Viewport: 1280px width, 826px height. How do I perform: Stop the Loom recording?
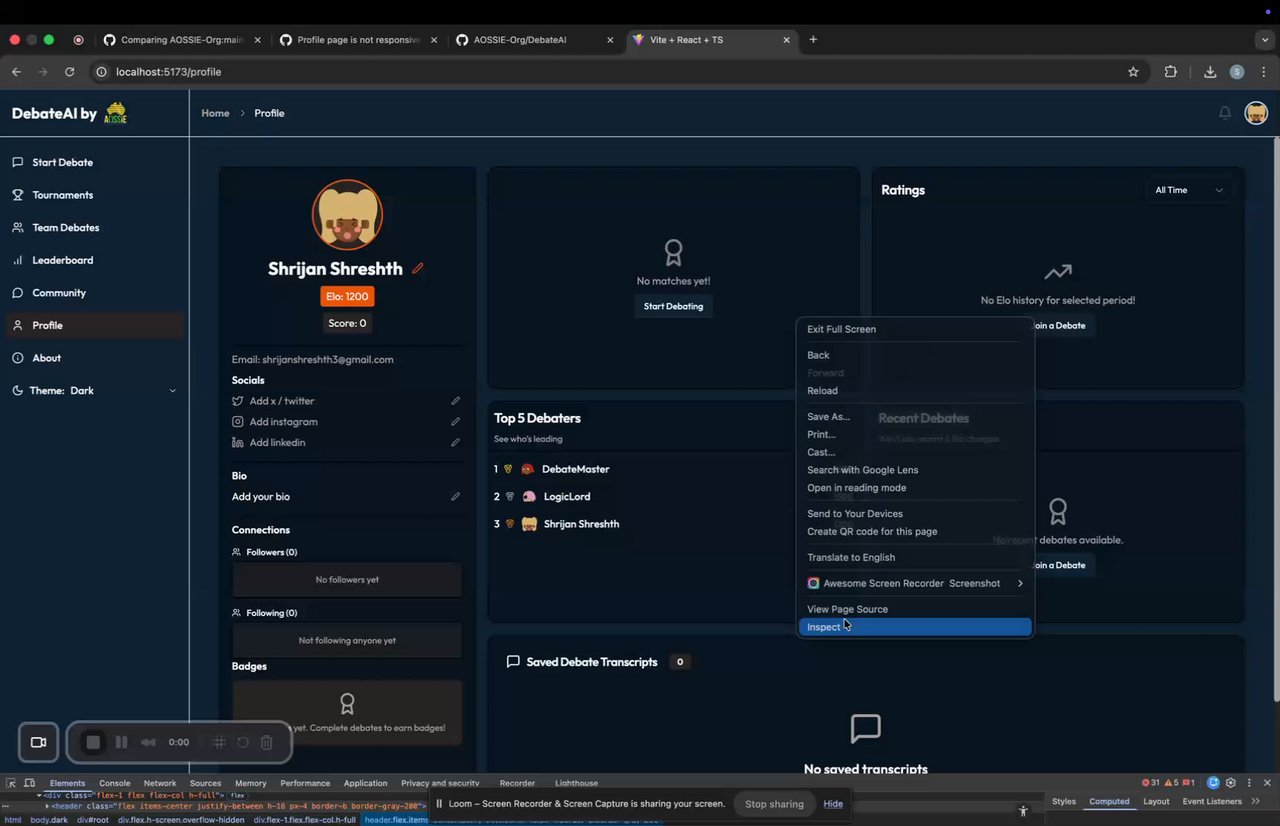[93, 742]
